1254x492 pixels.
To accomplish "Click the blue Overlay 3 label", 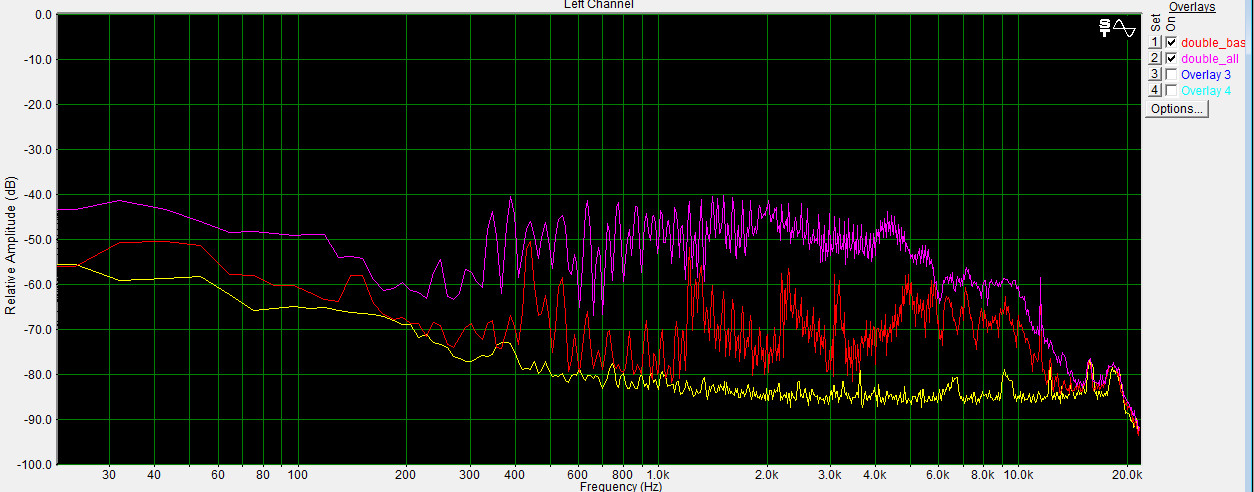I will click(x=1206, y=75).
